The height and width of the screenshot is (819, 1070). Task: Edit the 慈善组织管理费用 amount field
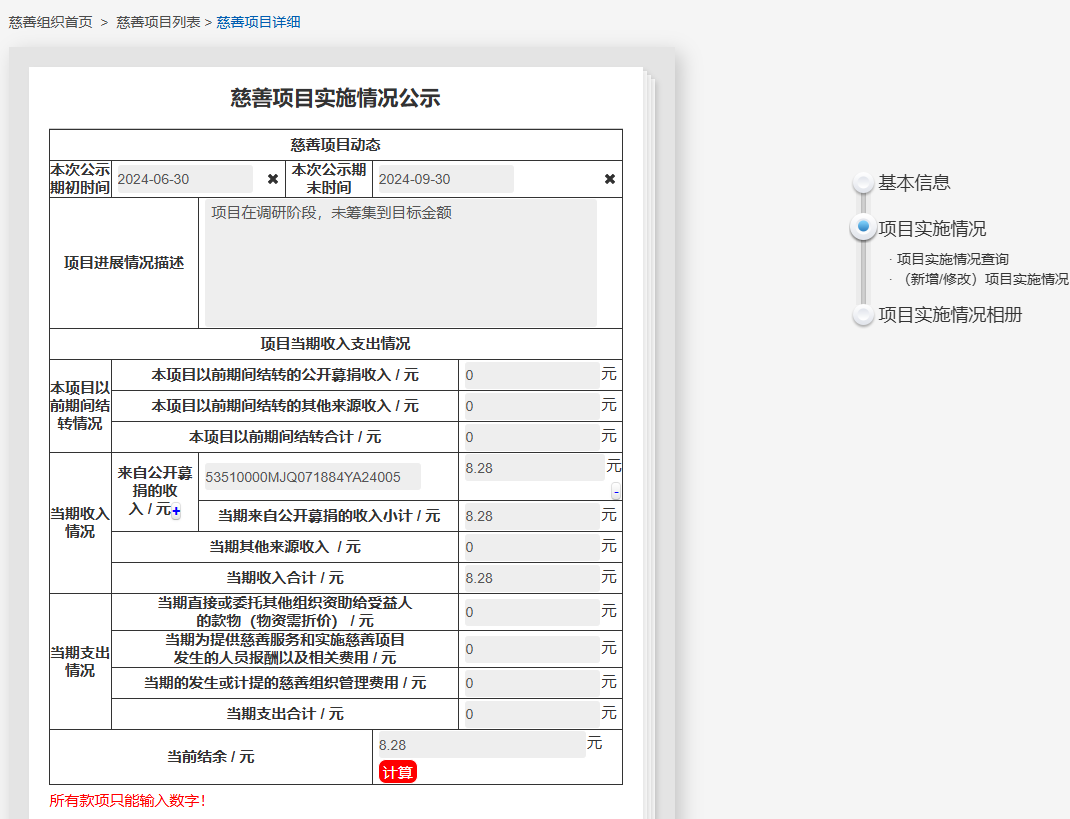tap(531, 683)
